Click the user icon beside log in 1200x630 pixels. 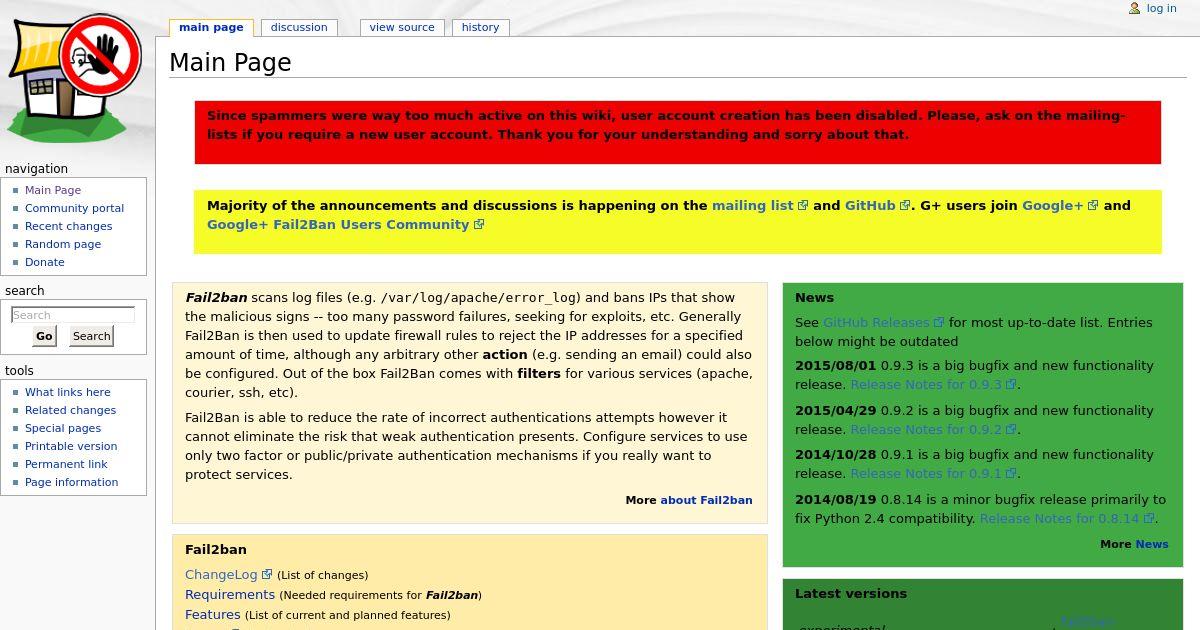pyautogui.click(x=1134, y=8)
